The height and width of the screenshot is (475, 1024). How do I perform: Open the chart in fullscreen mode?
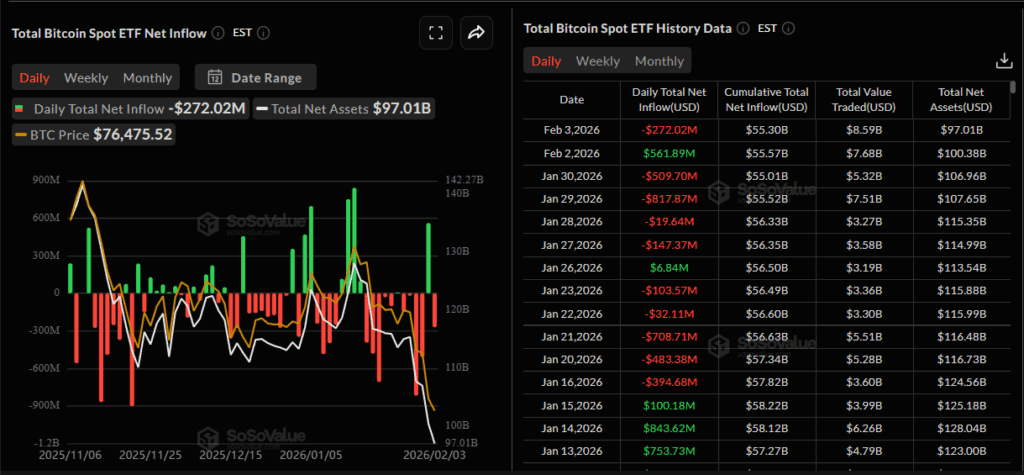435,33
